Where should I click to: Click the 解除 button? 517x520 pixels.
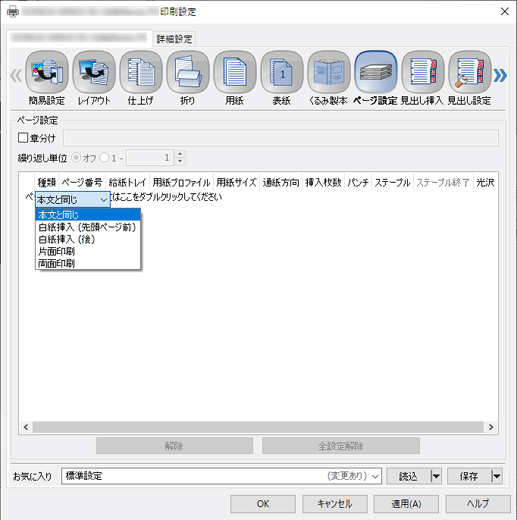174,446
